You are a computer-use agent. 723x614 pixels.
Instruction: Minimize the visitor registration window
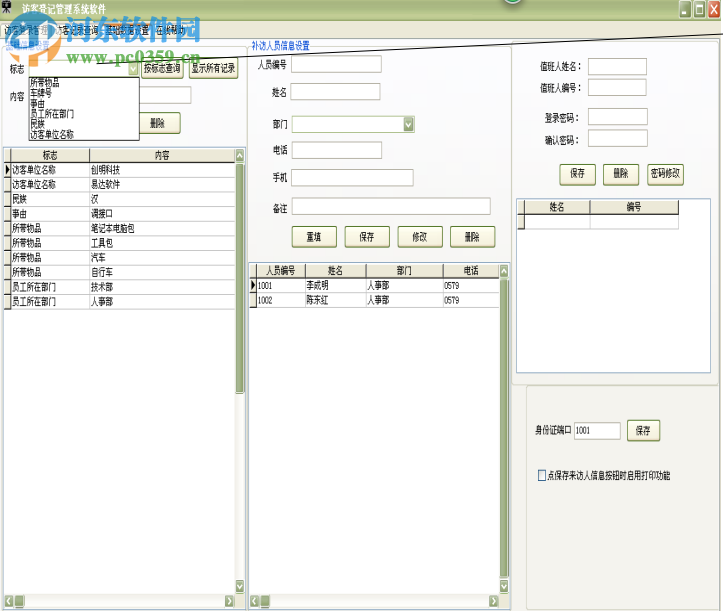pyautogui.click(x=685, y=9)
